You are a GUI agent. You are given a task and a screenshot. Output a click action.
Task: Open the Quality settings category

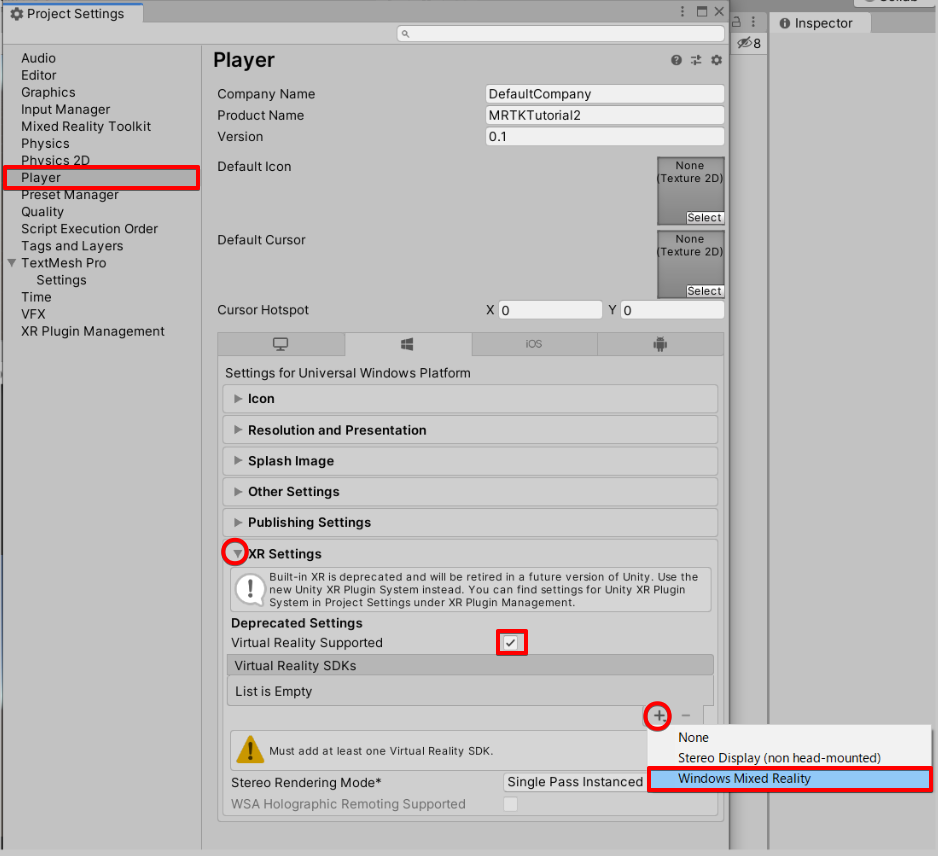point(42,212)
